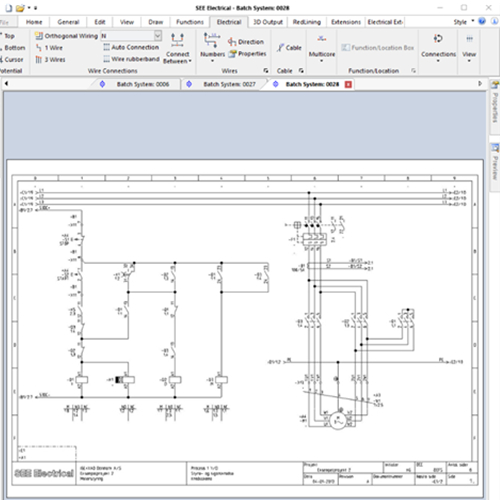Toggle Wire rubberband checkbox

coord(107,59)
